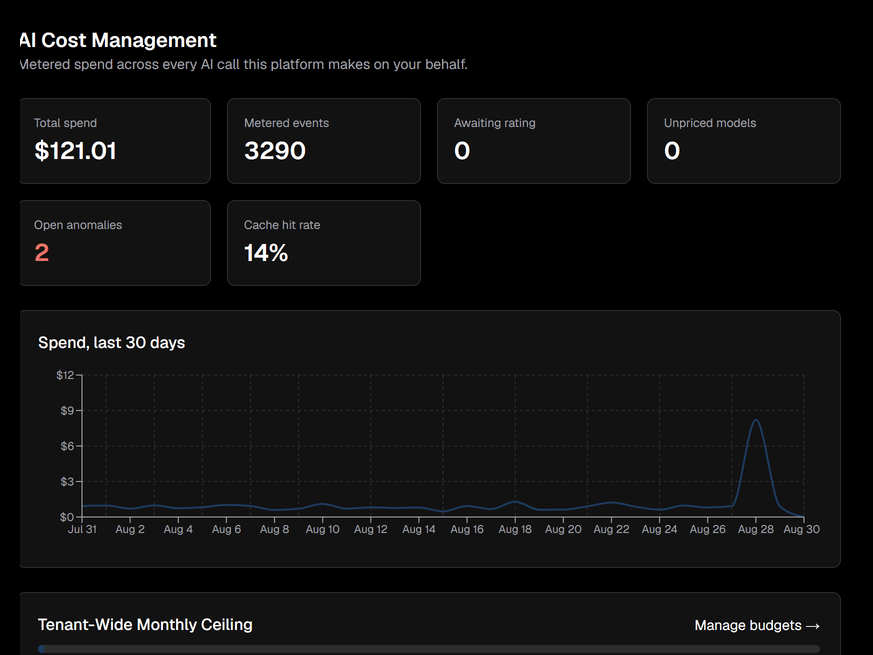Viewport: 873px width, 655px height.
Task: Click the Aug 22 axis label
Action: (x=611, y=529)
